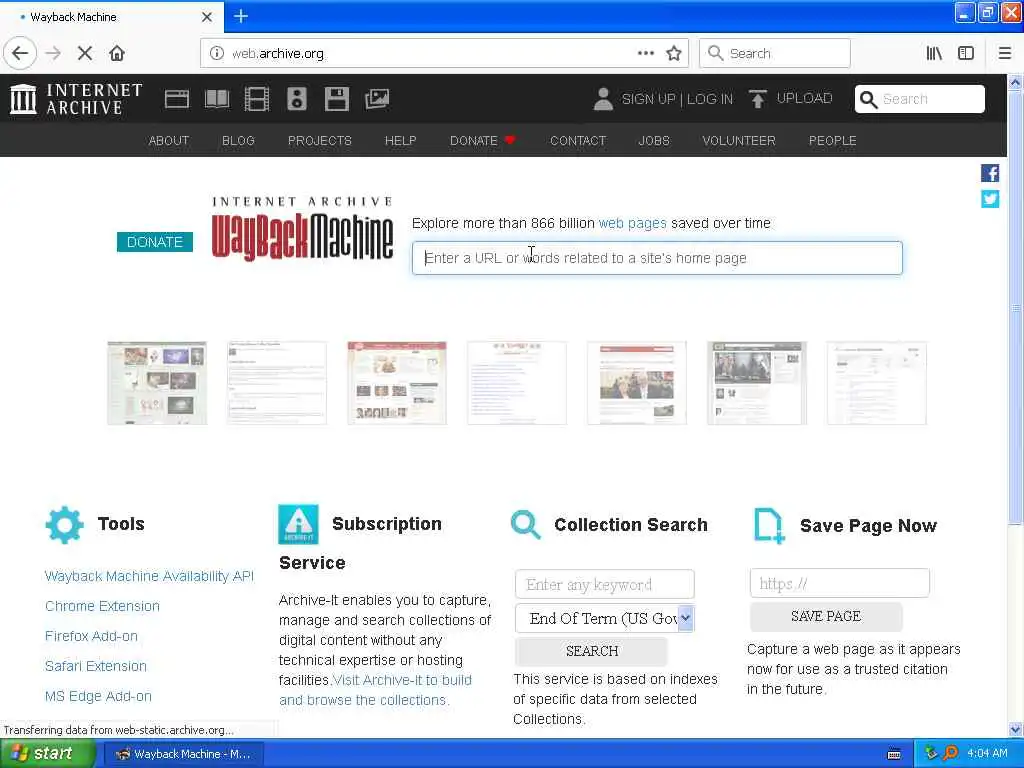Focus the Internet Archive top Search box

[x=920, y=99]
